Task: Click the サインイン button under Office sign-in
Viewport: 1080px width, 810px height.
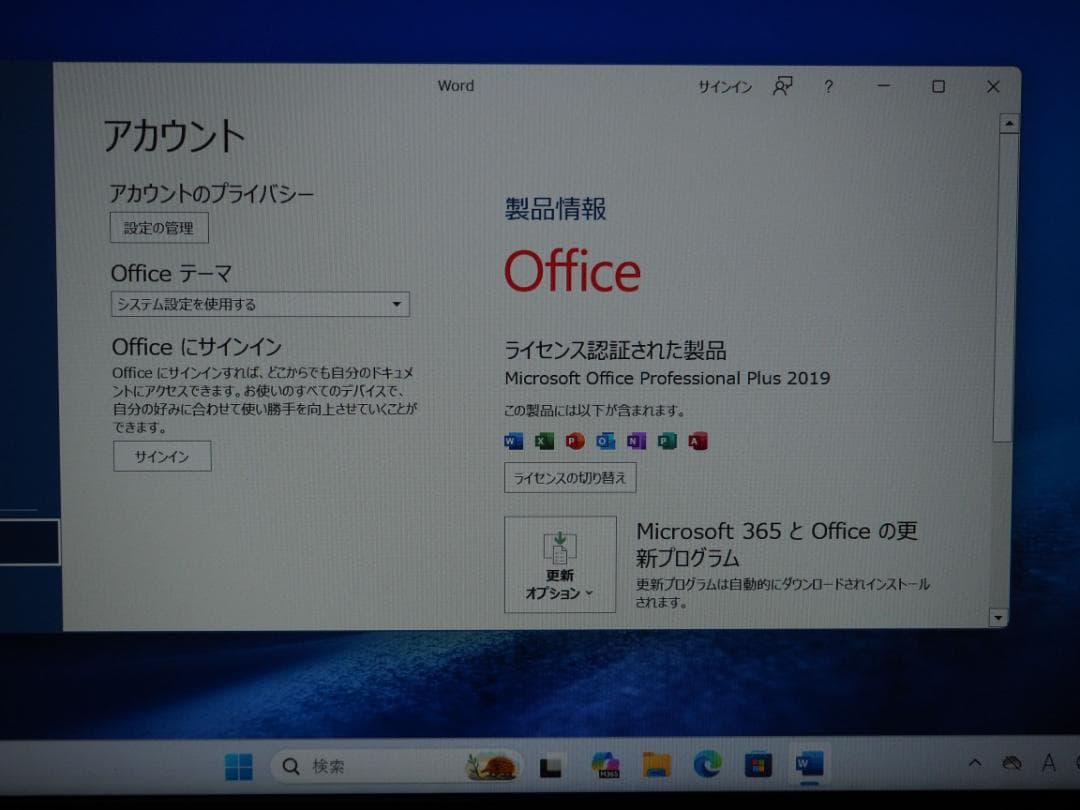Action: [162, 457]
